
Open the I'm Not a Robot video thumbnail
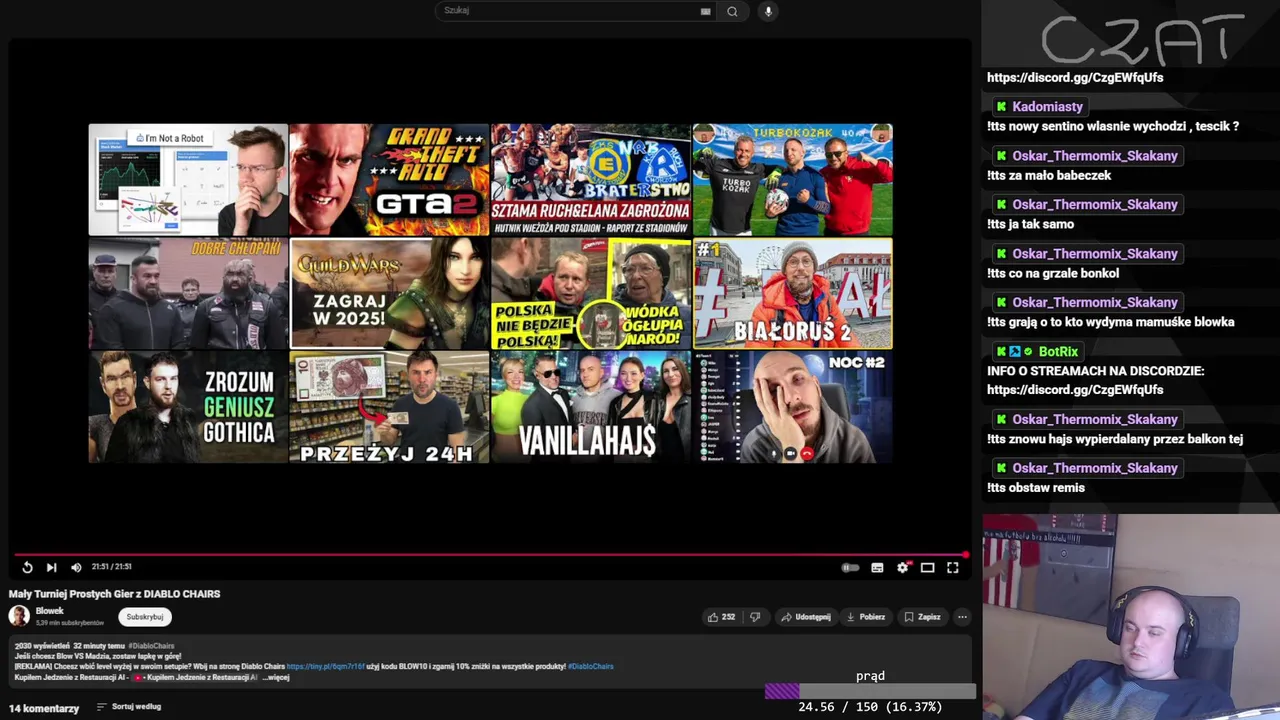click(188, 180)
